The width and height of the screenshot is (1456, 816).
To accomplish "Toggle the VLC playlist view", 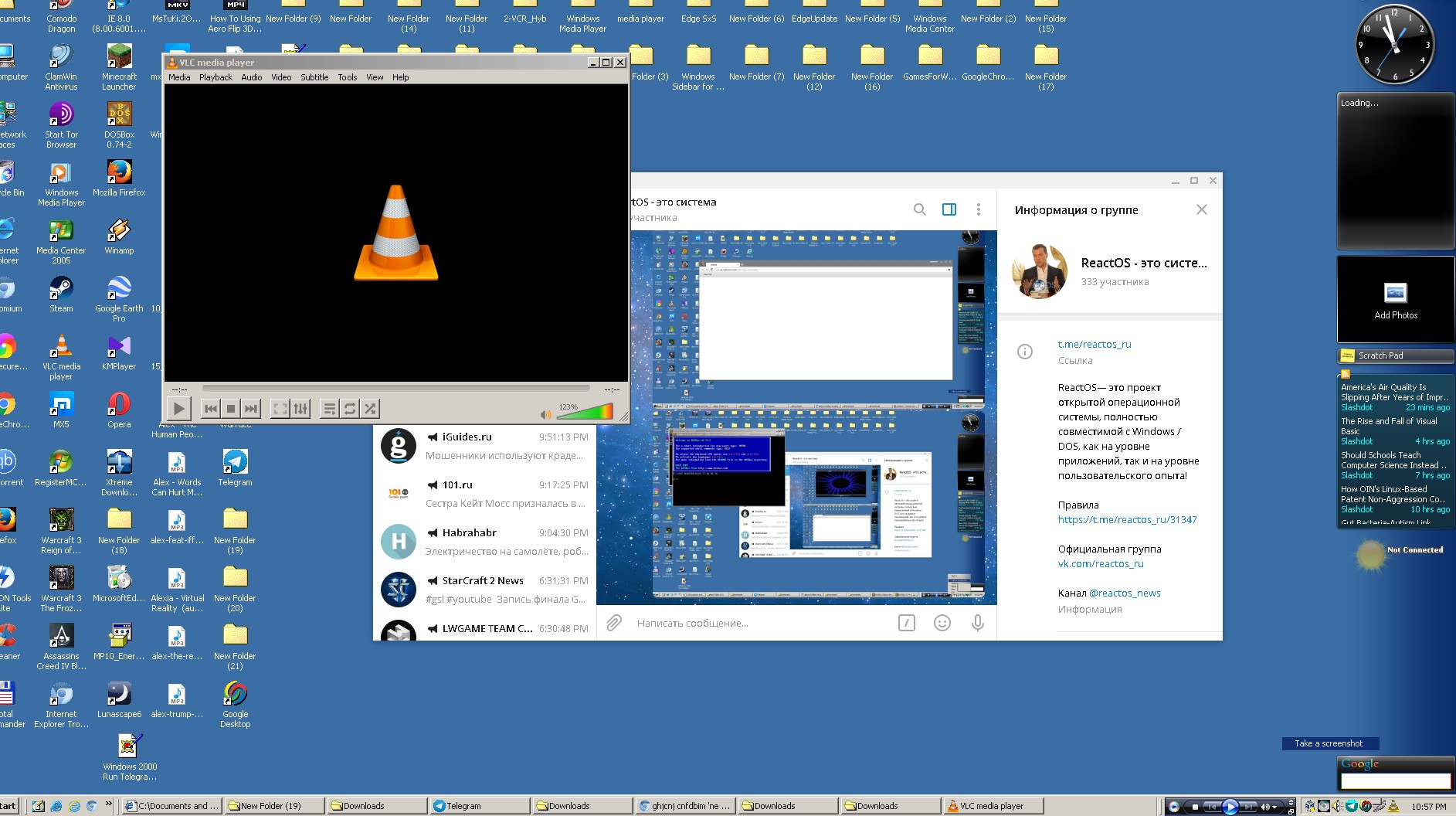I will pos(329,409).
